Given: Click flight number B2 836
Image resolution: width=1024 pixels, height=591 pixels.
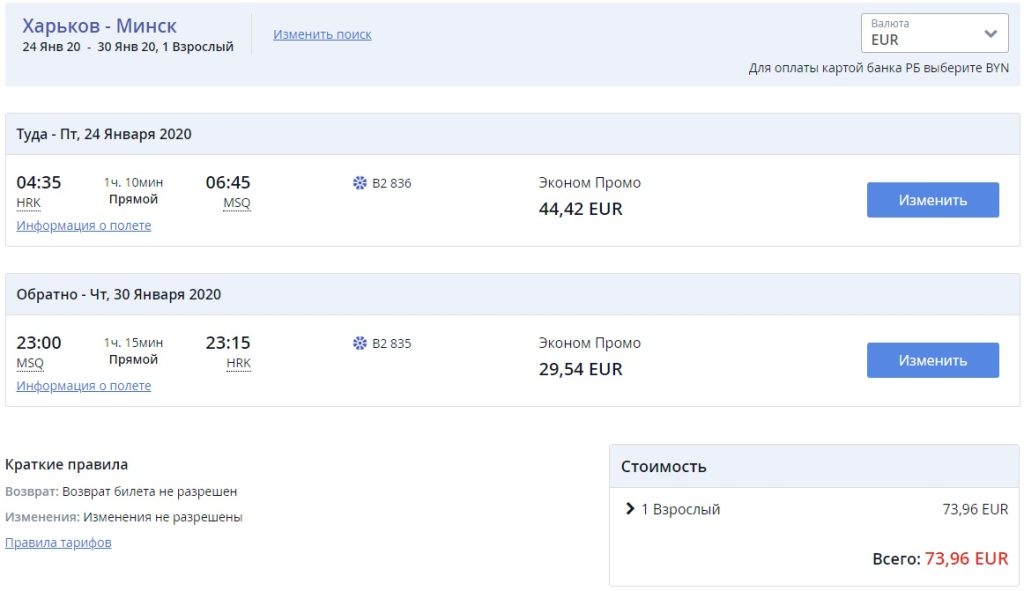Looking at the screenshot, I should click(391, 183).
